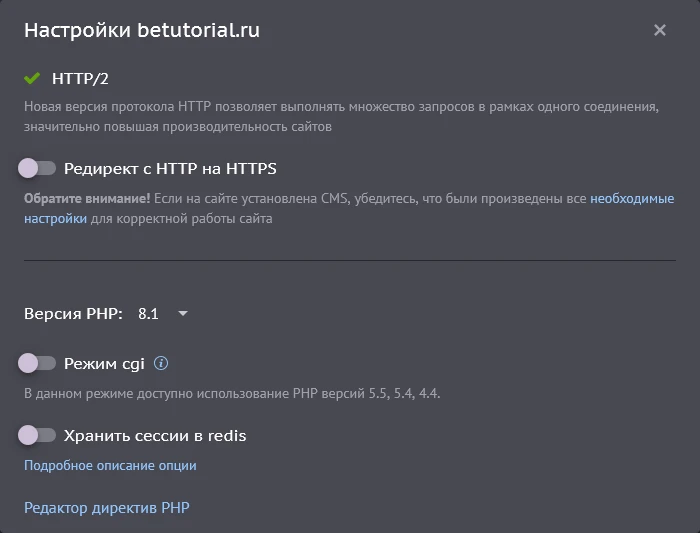Click the Версия PHP: label

(73, 313)
